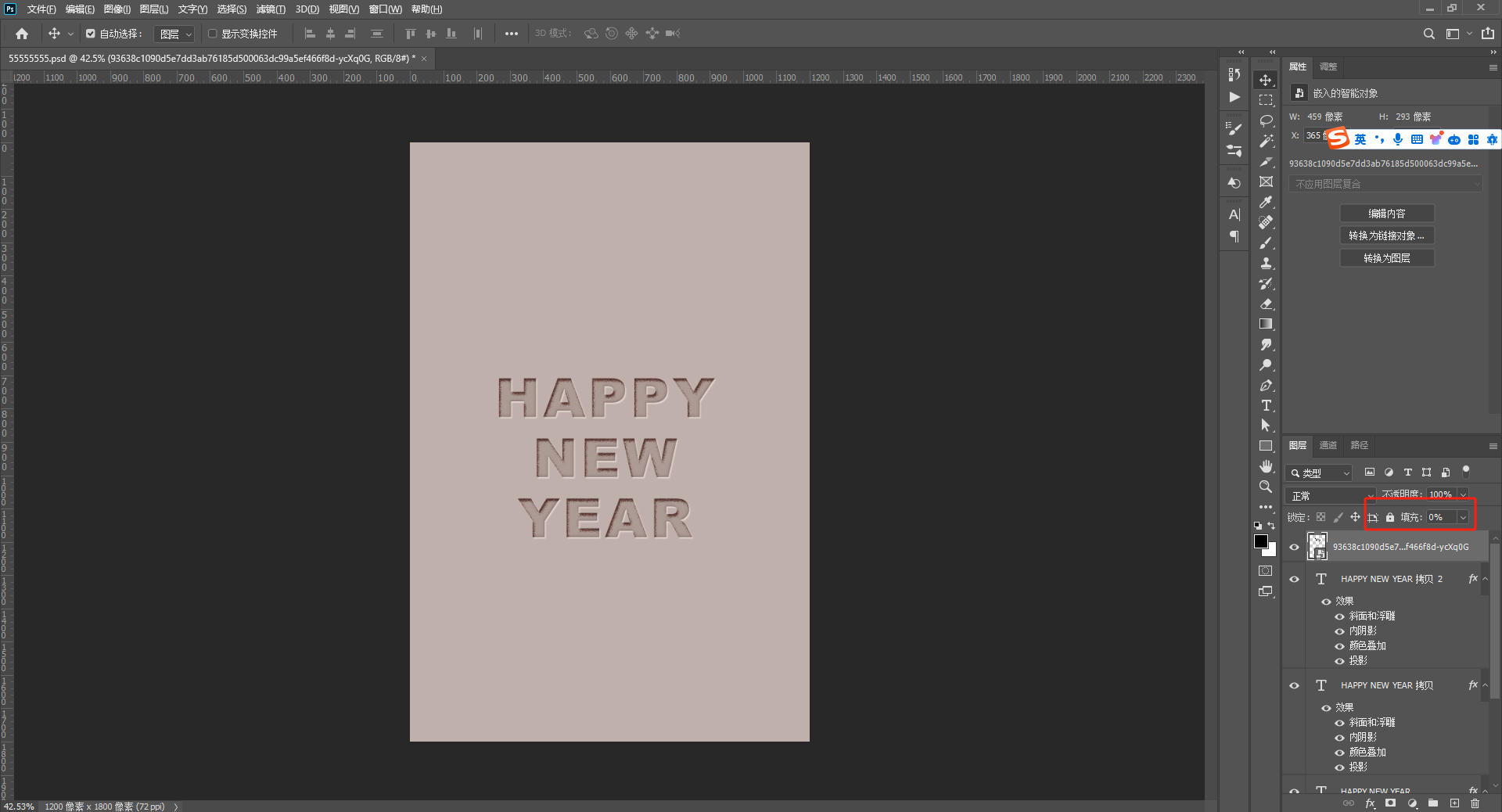Open the 滤镜(T) menu
1502x812 pixels.
coord(271,9)
